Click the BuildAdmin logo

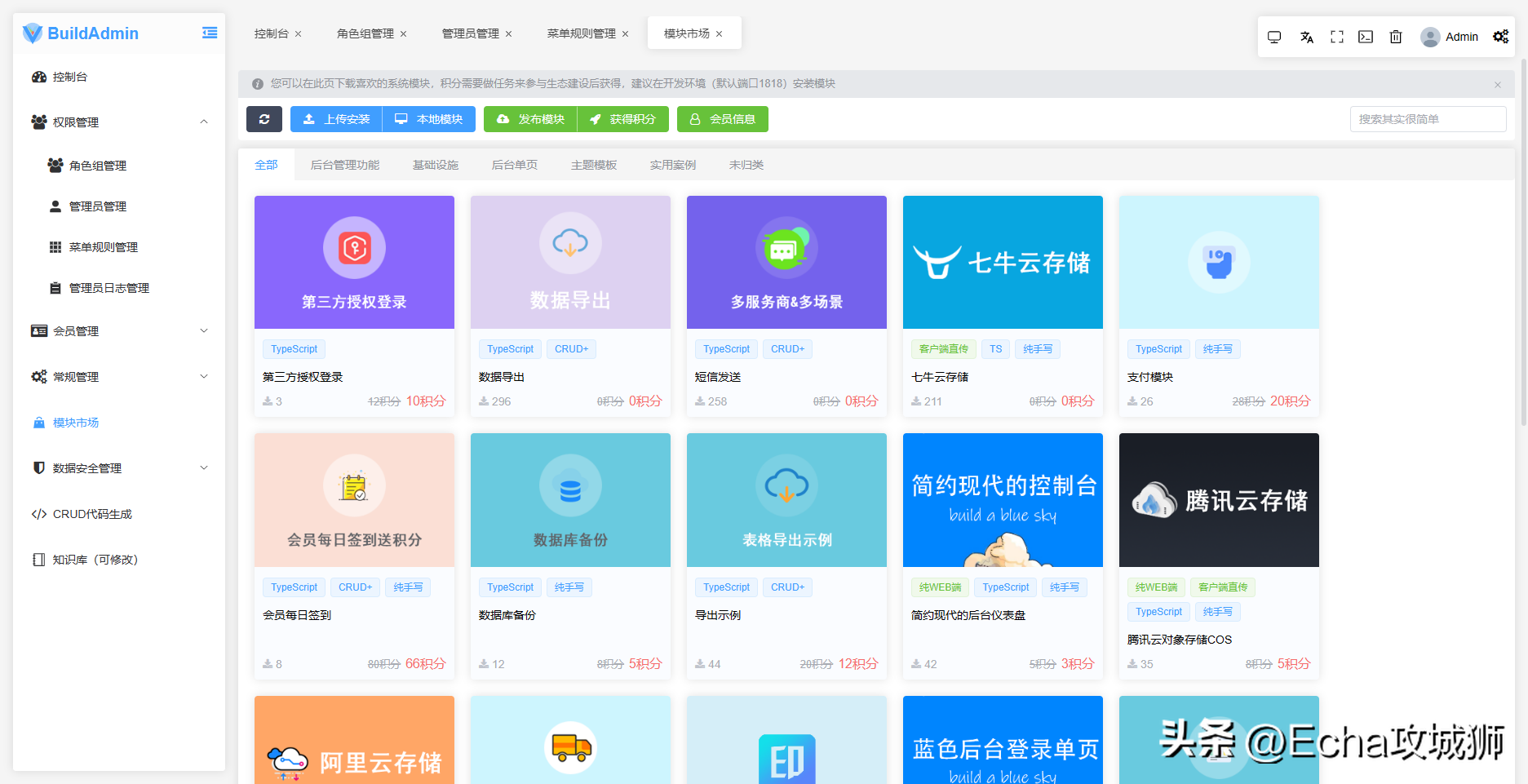pos(81,33)
